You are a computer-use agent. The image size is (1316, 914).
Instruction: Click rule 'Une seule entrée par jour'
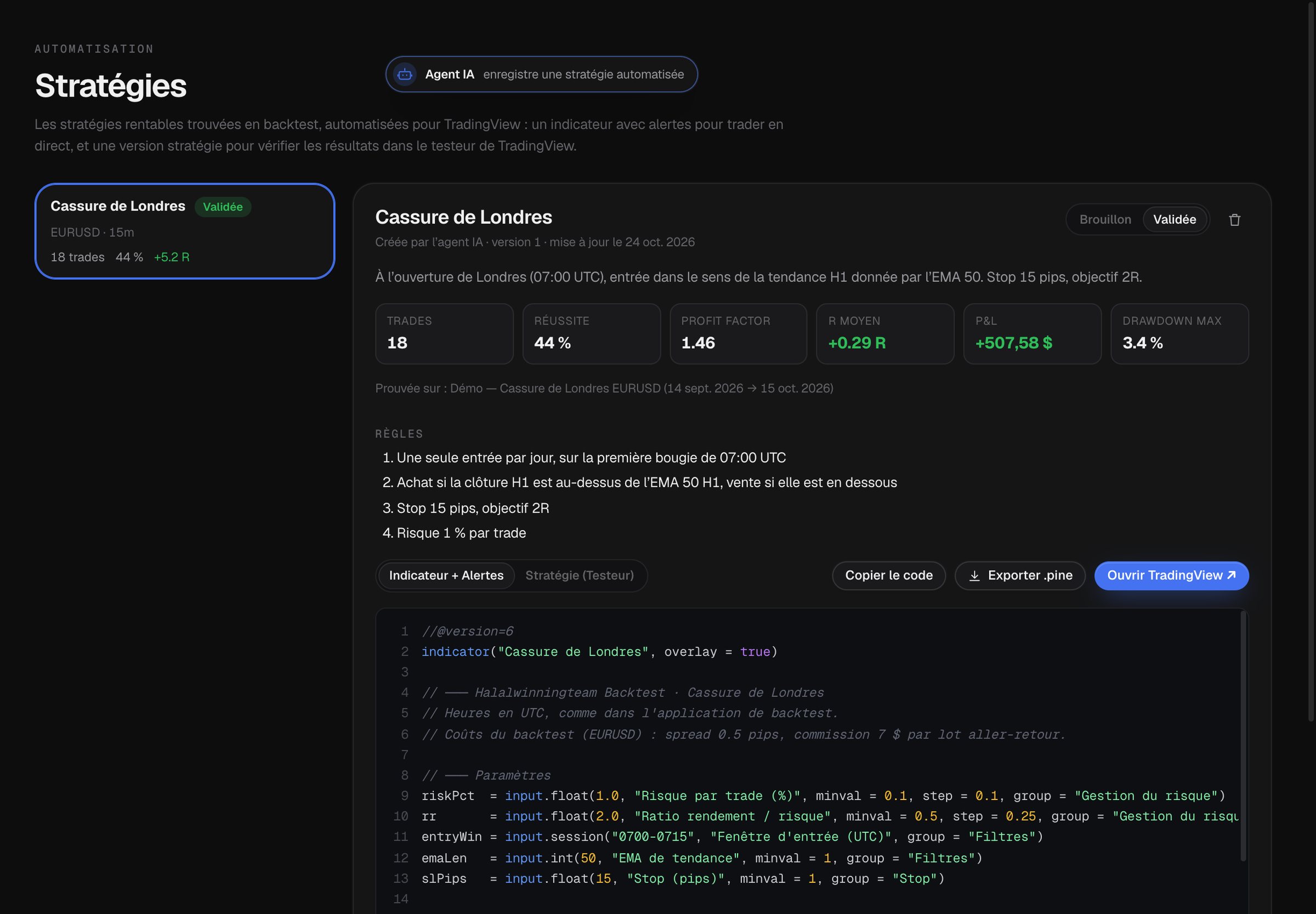click(x=591, y=458)
